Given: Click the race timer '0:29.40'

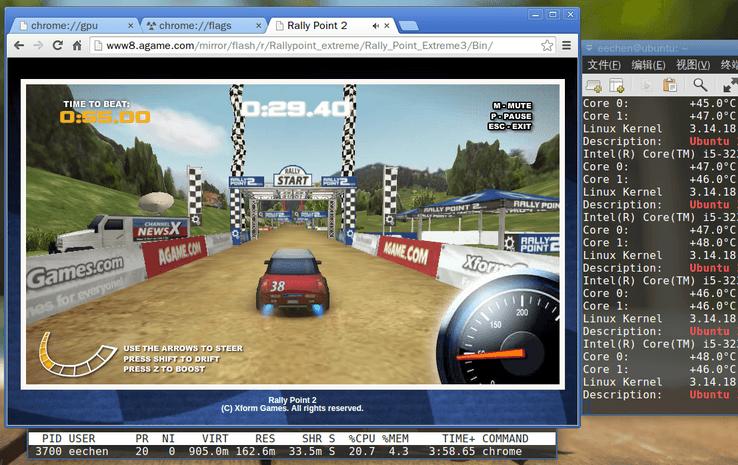Looking at the screenshot, I should coord(298,109).
